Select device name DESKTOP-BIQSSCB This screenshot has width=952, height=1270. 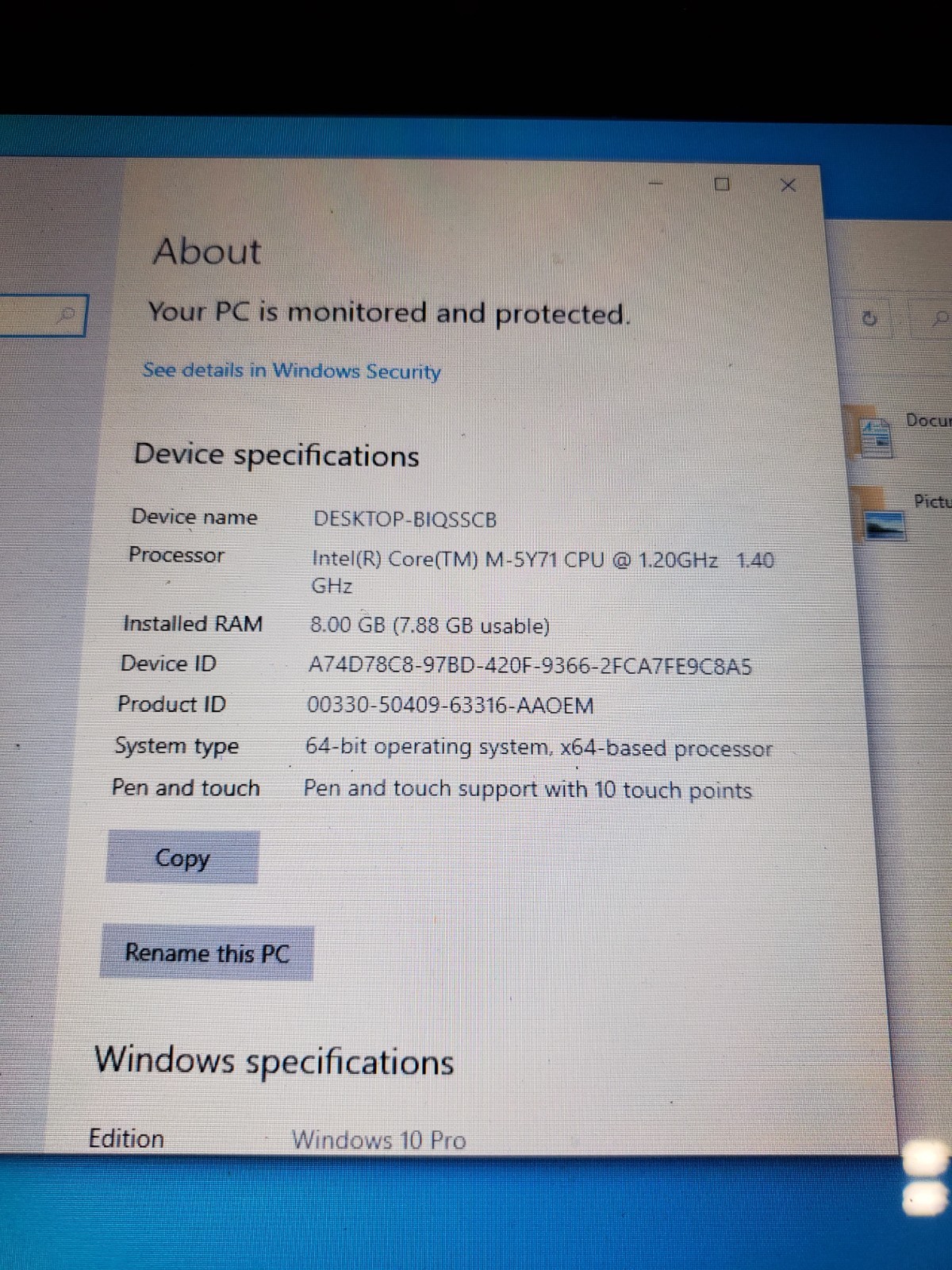pyautogui.click(x=405, y=519)
